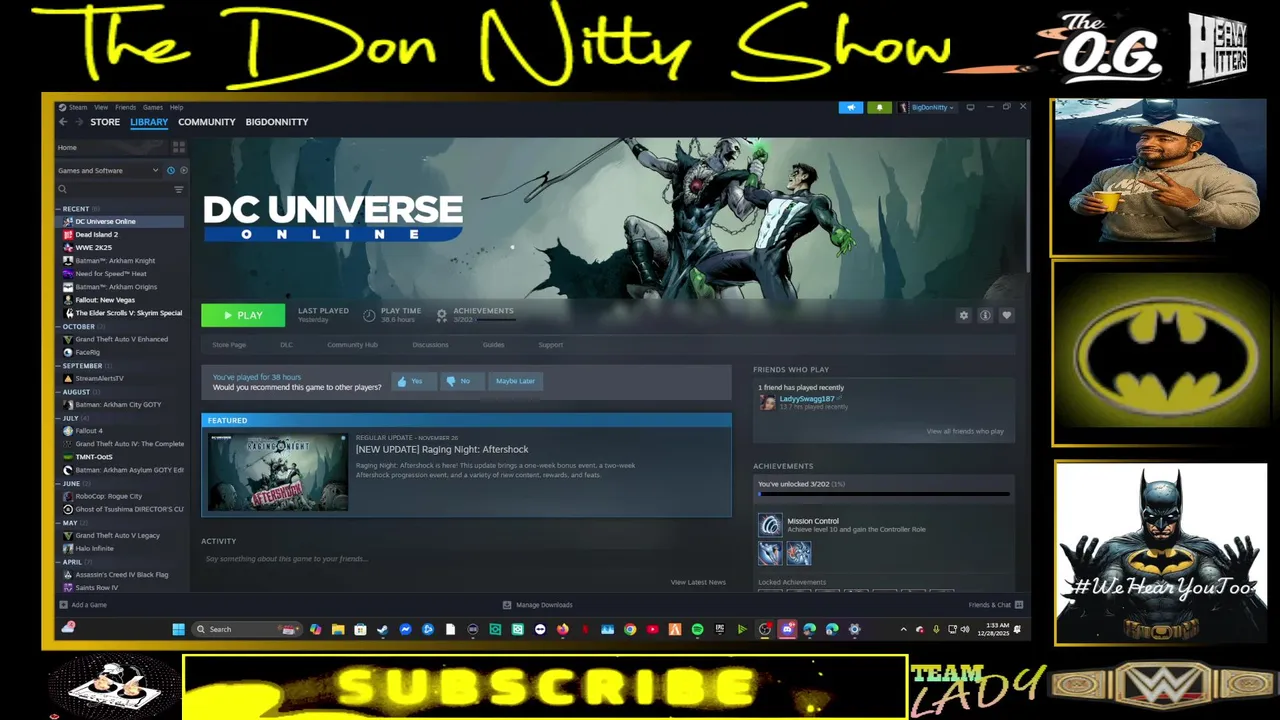Click the Add a Game plus icon
This screenshot has height=720, width=1280.
tap(64, 605)
